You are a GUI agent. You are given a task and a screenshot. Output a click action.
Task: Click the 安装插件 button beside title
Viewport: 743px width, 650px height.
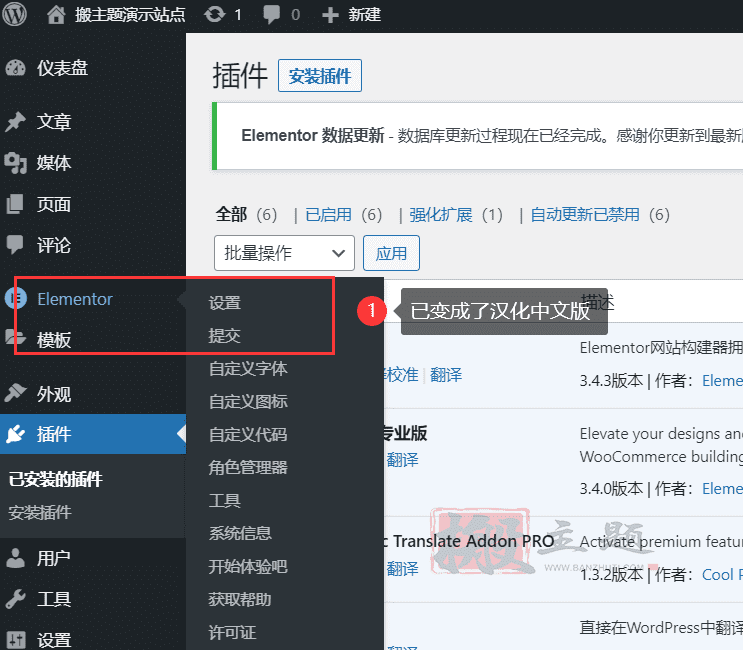click(320, 76)
